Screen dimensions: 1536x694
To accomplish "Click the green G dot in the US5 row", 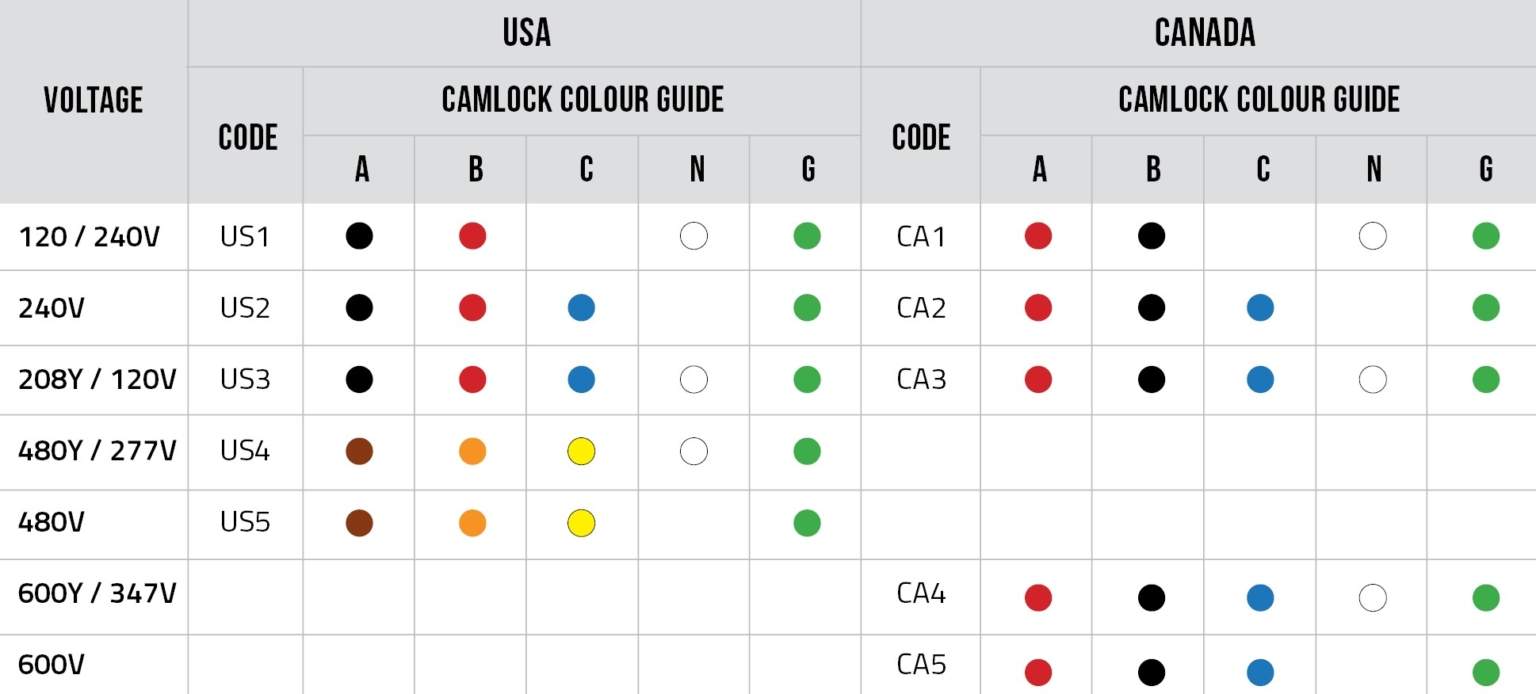I will pos(807,523).
